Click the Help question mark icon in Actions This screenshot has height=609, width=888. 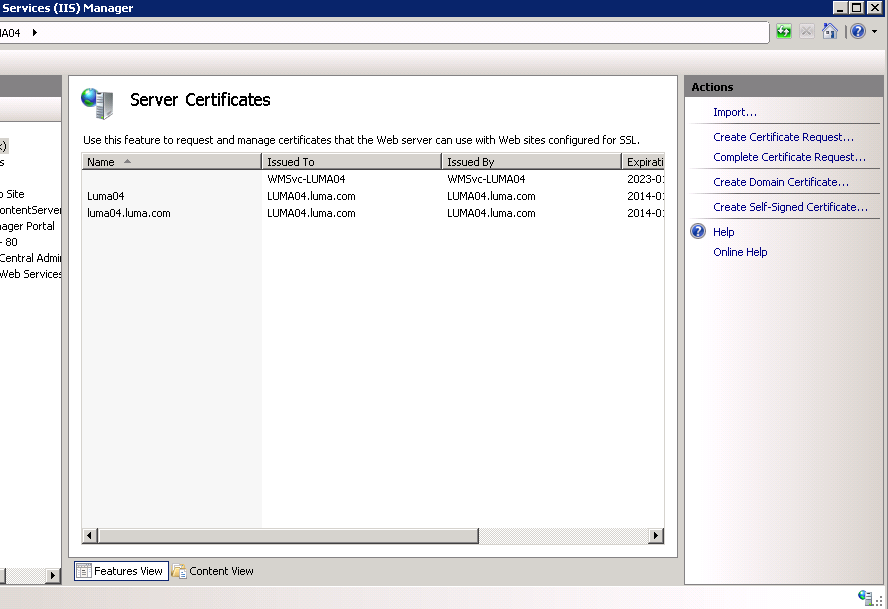[x=698, y=231]
